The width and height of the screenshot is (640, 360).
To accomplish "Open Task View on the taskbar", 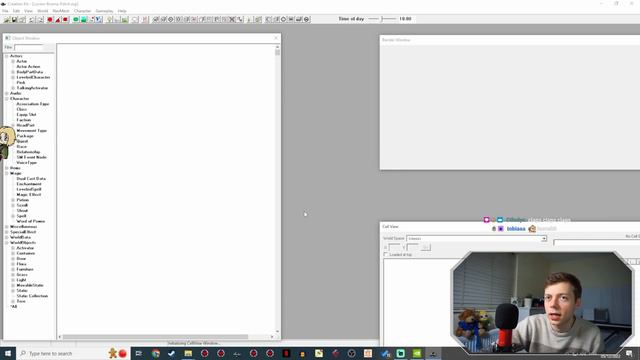I will click(139, 353).
